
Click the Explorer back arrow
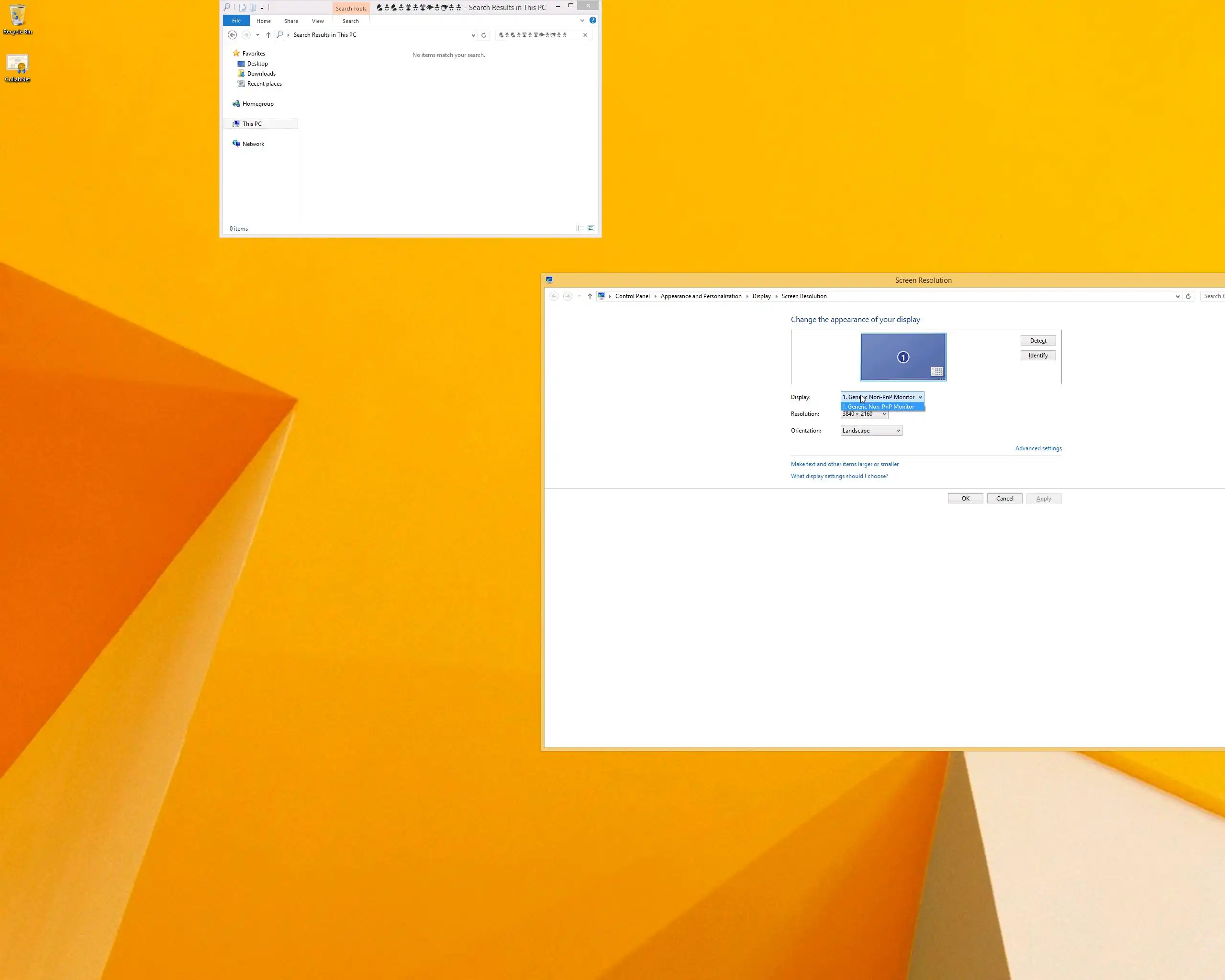click(232, 35)
